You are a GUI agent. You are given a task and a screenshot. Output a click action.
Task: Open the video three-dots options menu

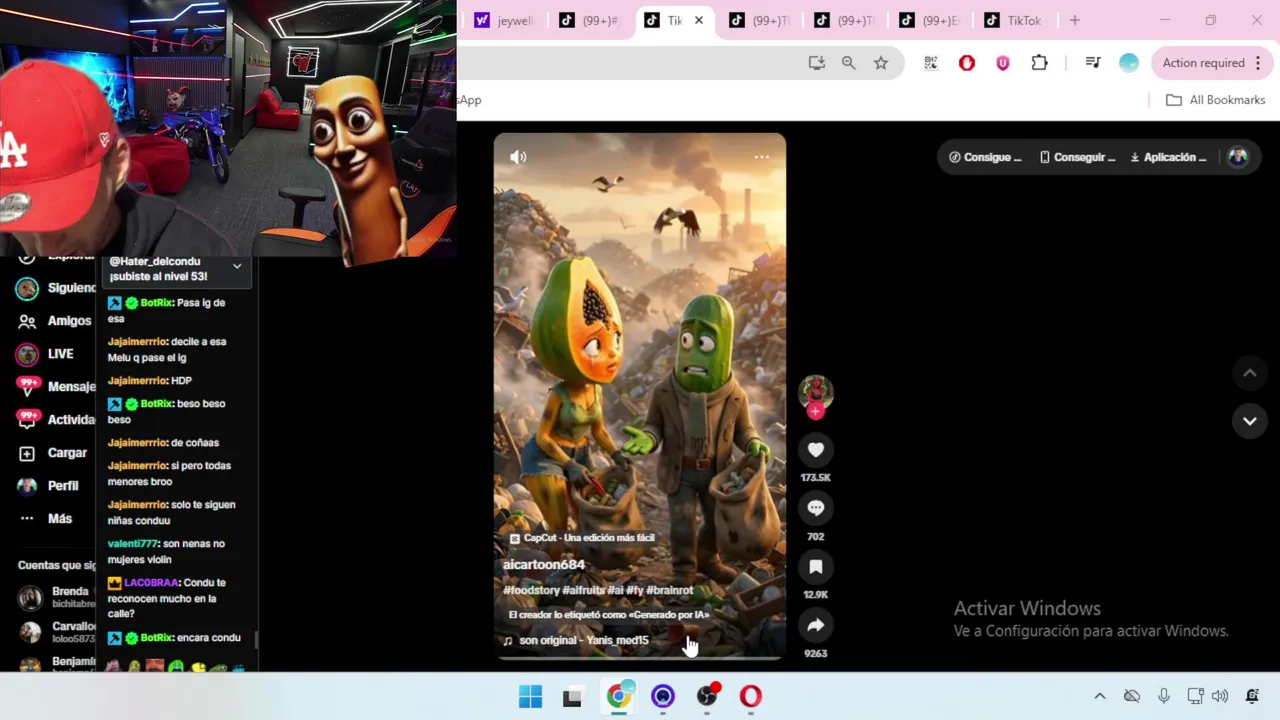point(762,157)
